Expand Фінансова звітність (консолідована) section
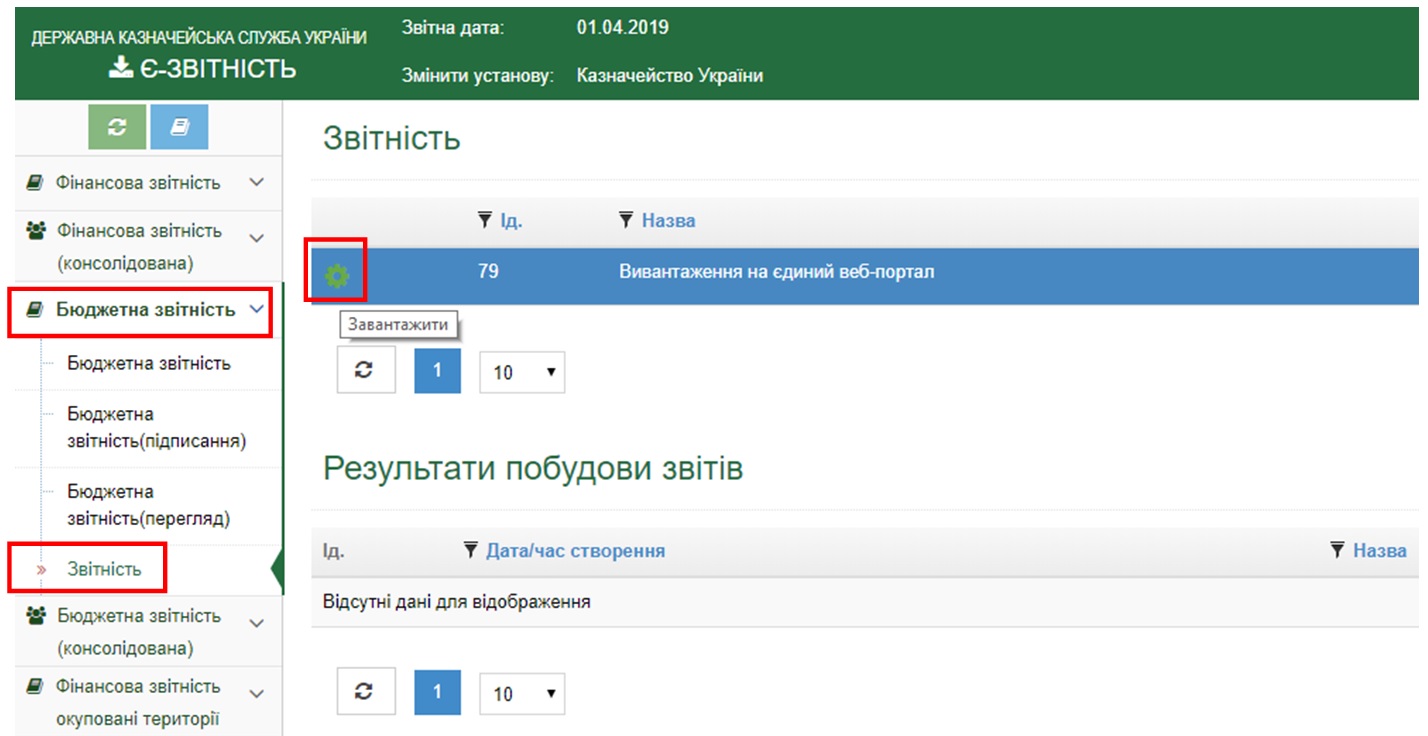Image resolution: width=1428 pixels, height=736 pixels. pyautogui.click(x=257, y=238)
